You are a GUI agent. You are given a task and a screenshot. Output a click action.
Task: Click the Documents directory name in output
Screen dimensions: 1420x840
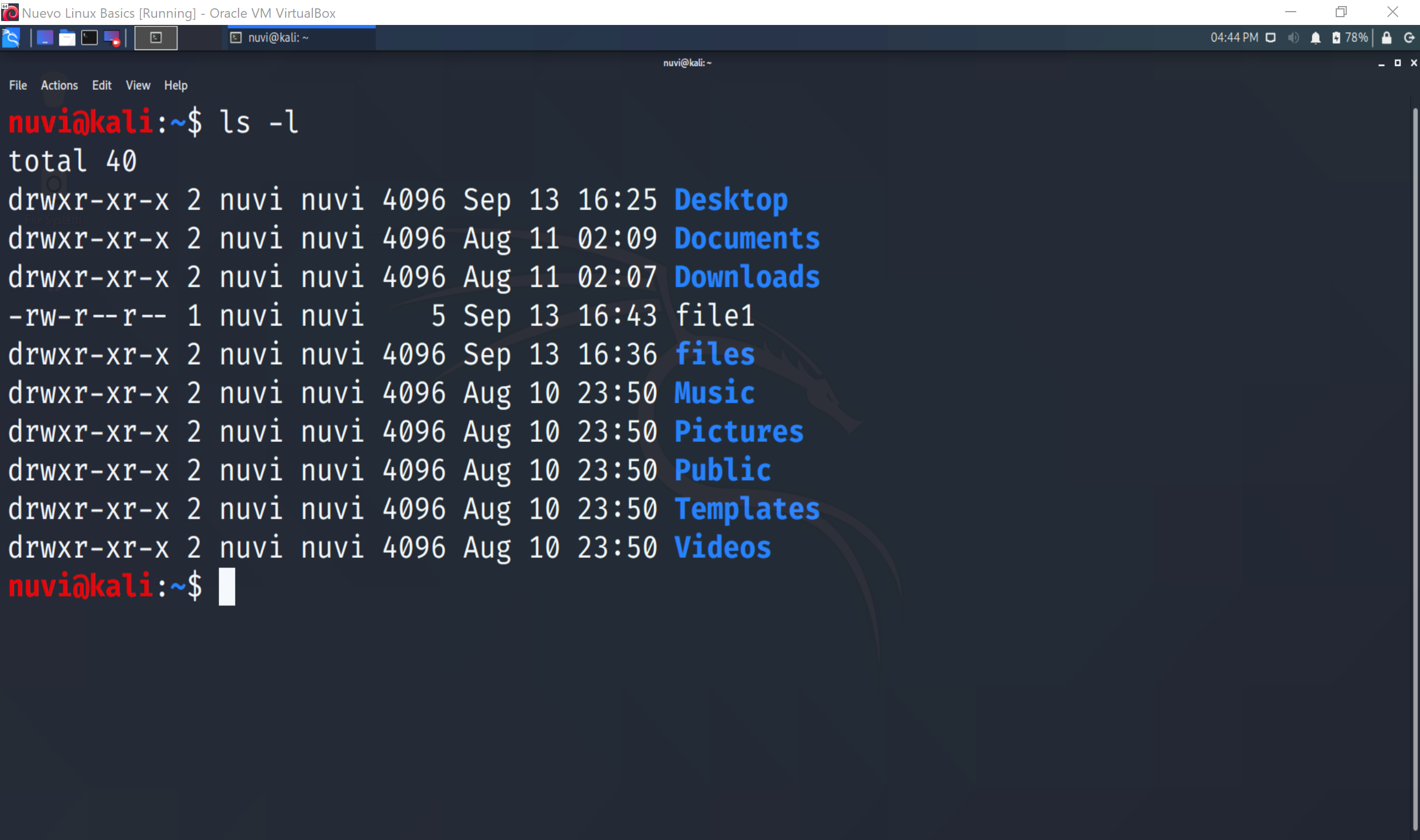tap(746, 238)
